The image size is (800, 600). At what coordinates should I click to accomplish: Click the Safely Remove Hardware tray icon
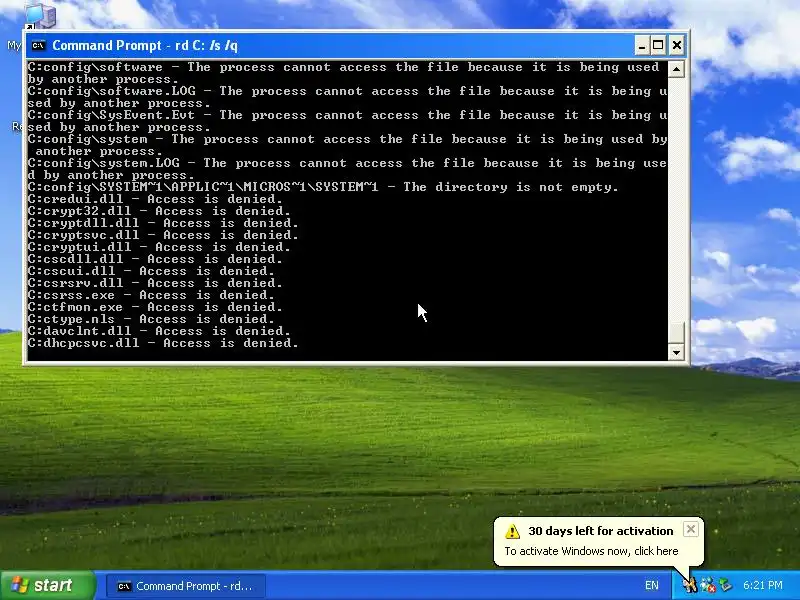pos(725,585)
